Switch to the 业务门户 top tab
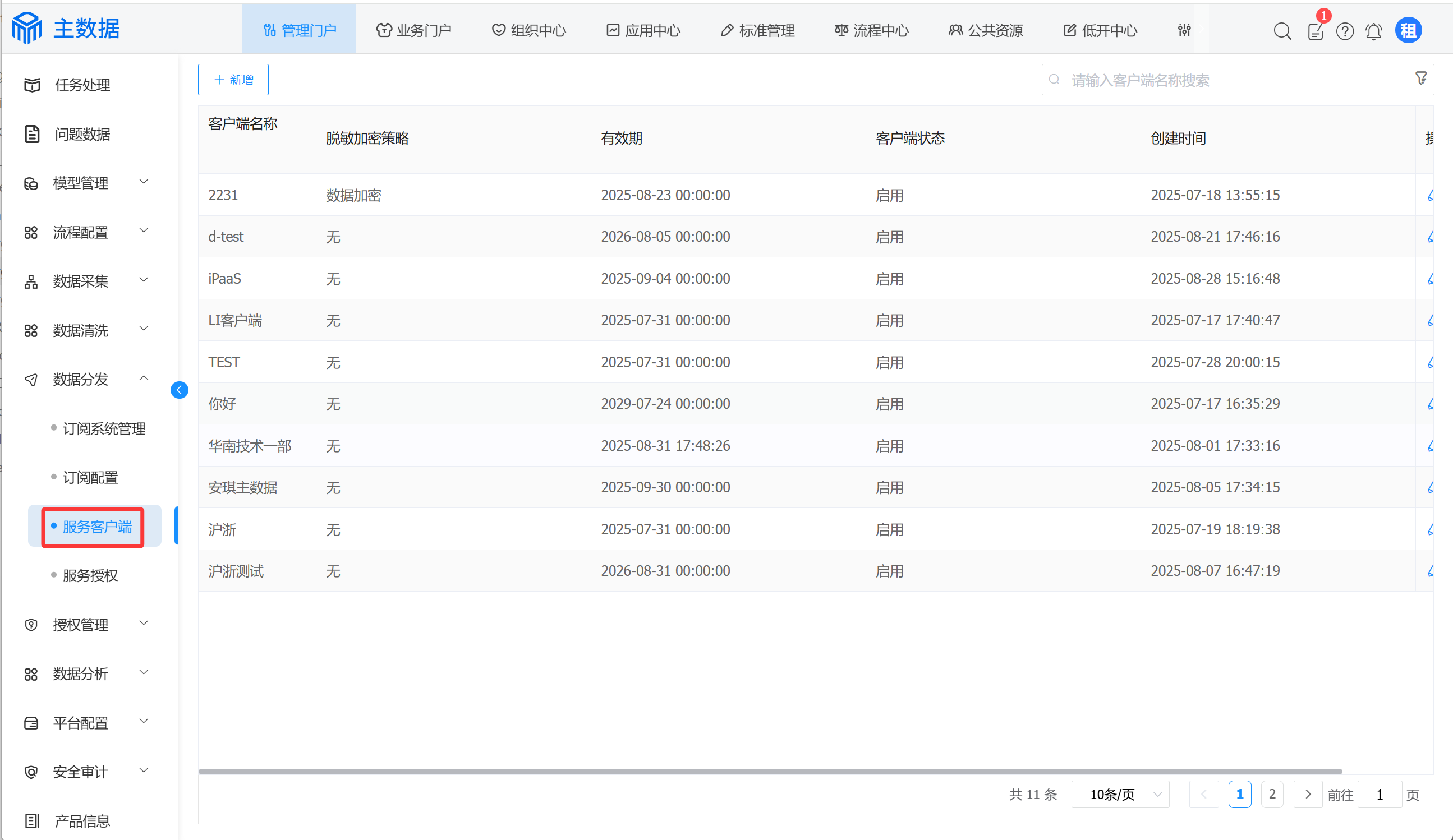Viewport: 1453px width, 840px height. click(x=413, y=30)
